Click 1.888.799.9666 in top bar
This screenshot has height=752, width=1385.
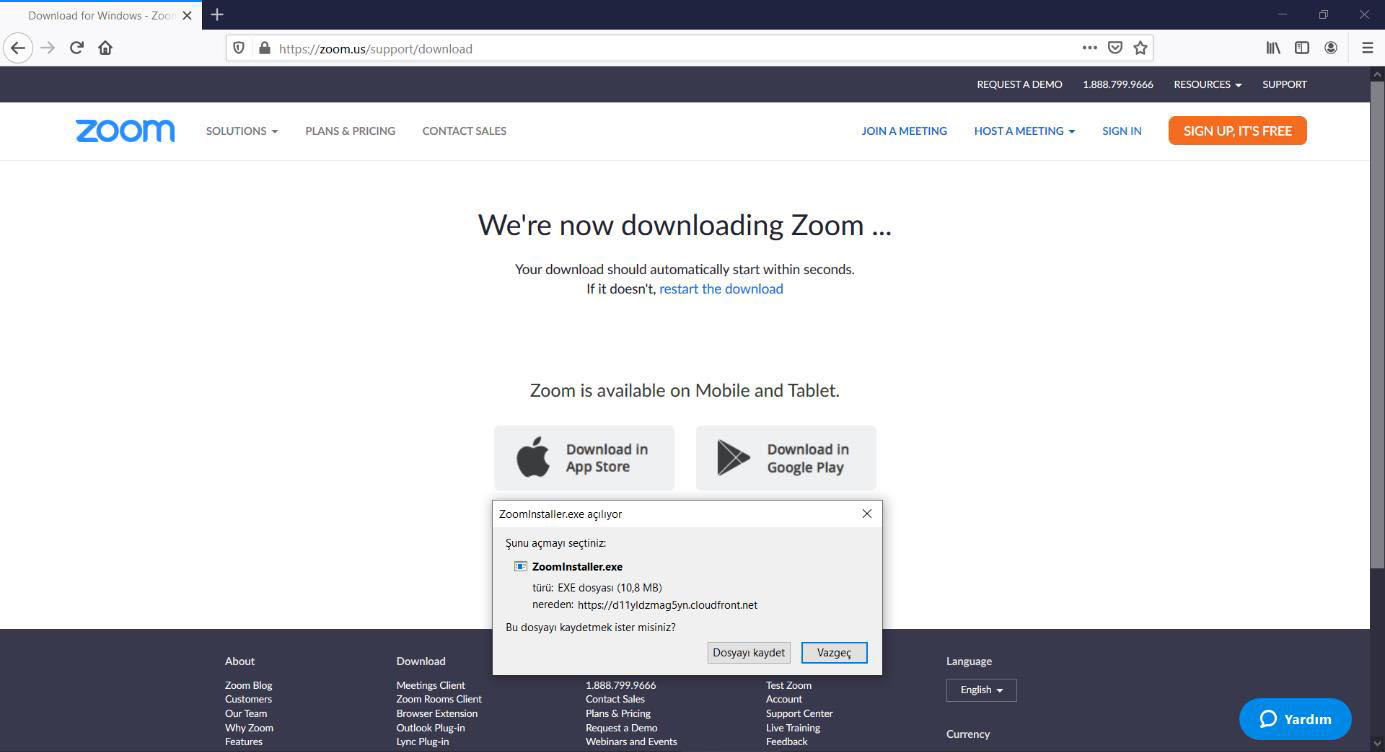click(x=1118, y=84)
